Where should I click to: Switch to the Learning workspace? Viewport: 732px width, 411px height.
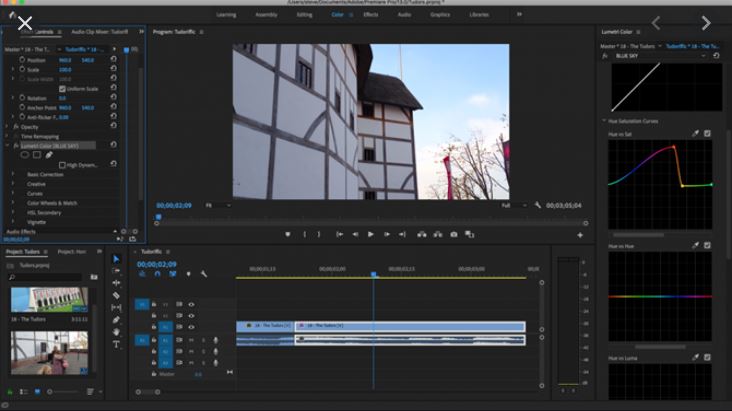[226, 14]
